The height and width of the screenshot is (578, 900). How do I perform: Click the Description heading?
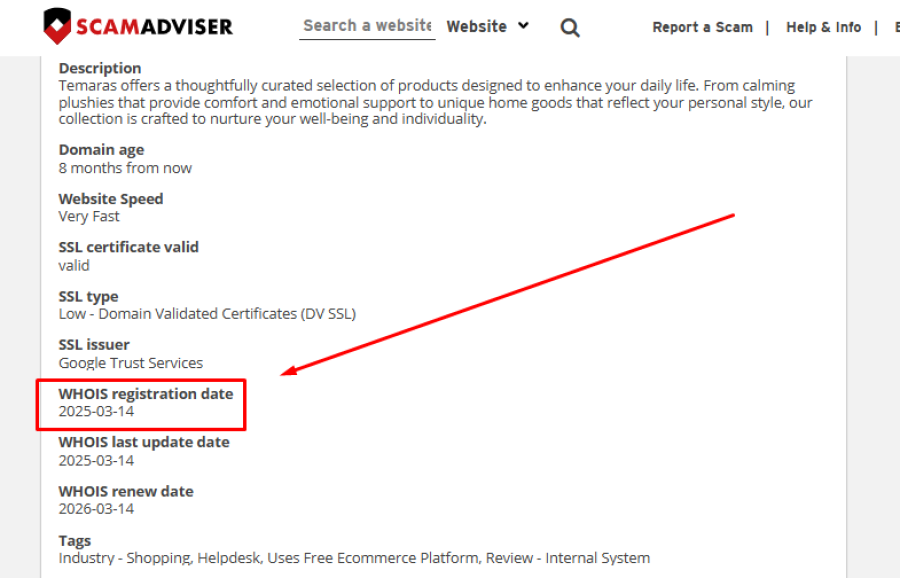tap(100, 68)
